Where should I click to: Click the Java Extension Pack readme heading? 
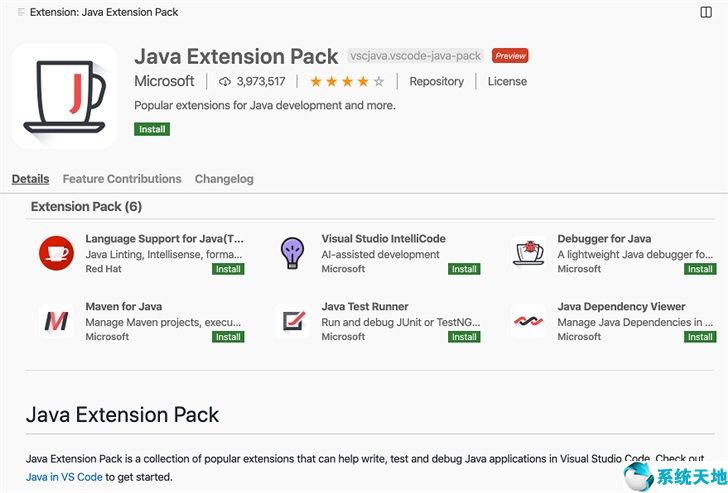click(123, 415)
